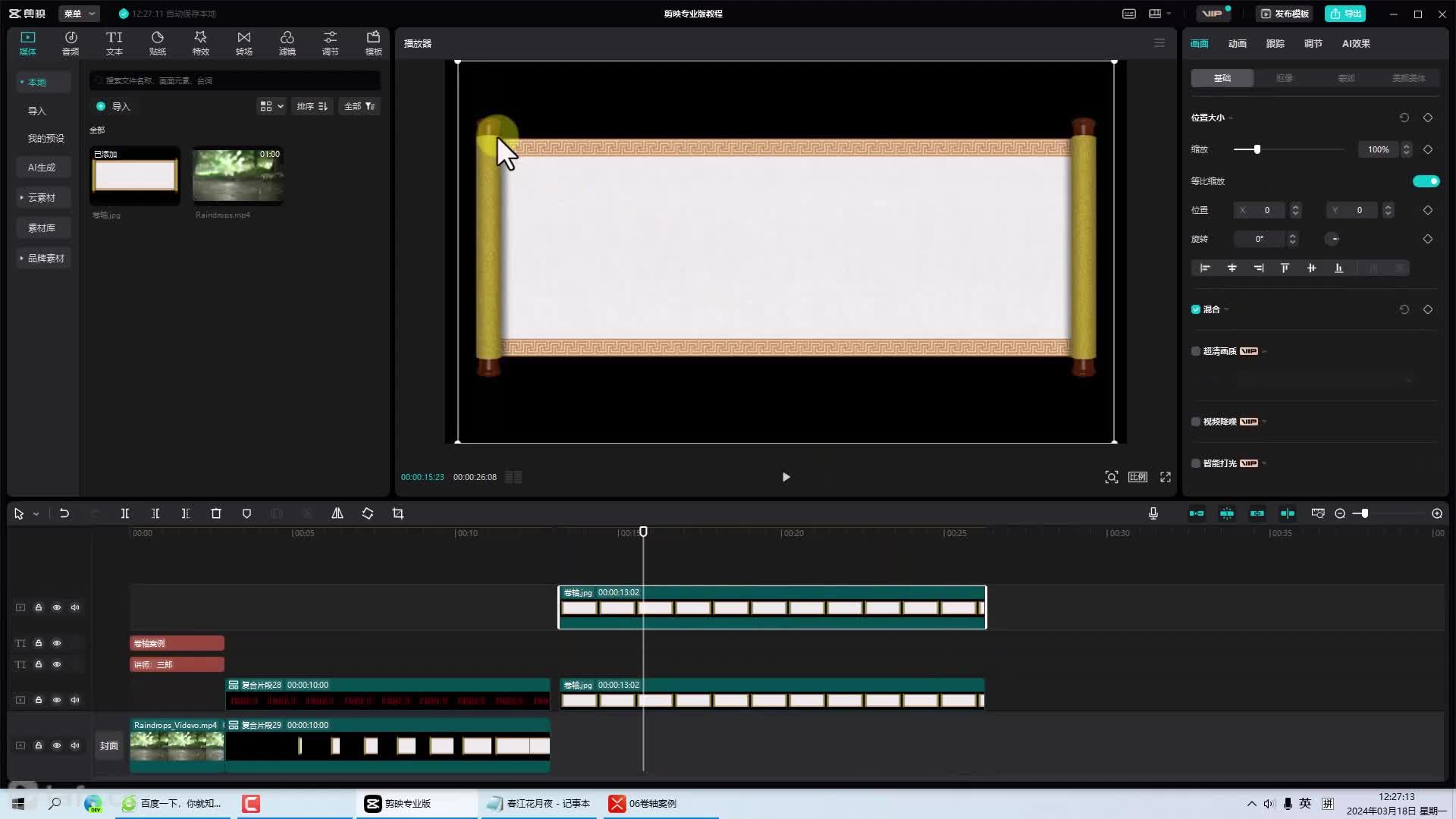Toggle preview axis icon
This screenshot has width=1456, height=819.
(1288, 513)
